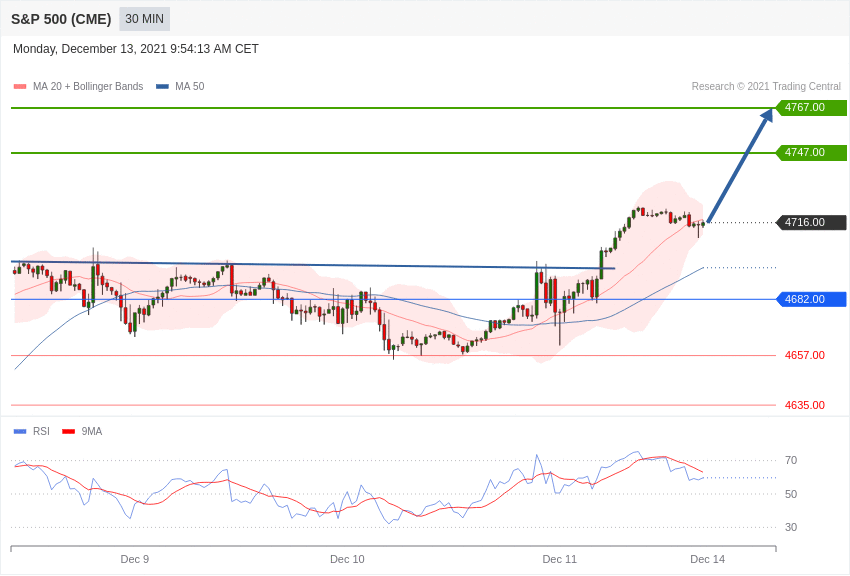The image size is (850, 576).
Task: Click the Dec 9 date axis label
Action: pyautogui.click(x=134, y=559)
